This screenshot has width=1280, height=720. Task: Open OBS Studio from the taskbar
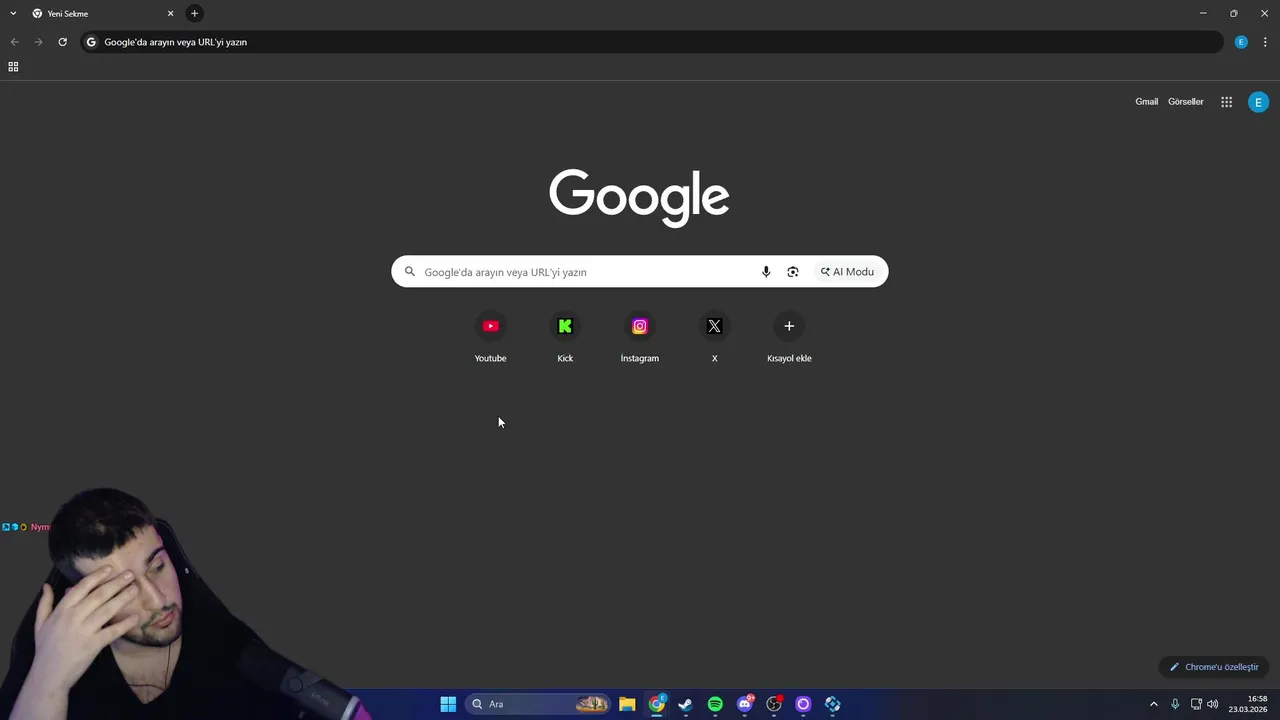pyautogui.click(x=774, y=704)
